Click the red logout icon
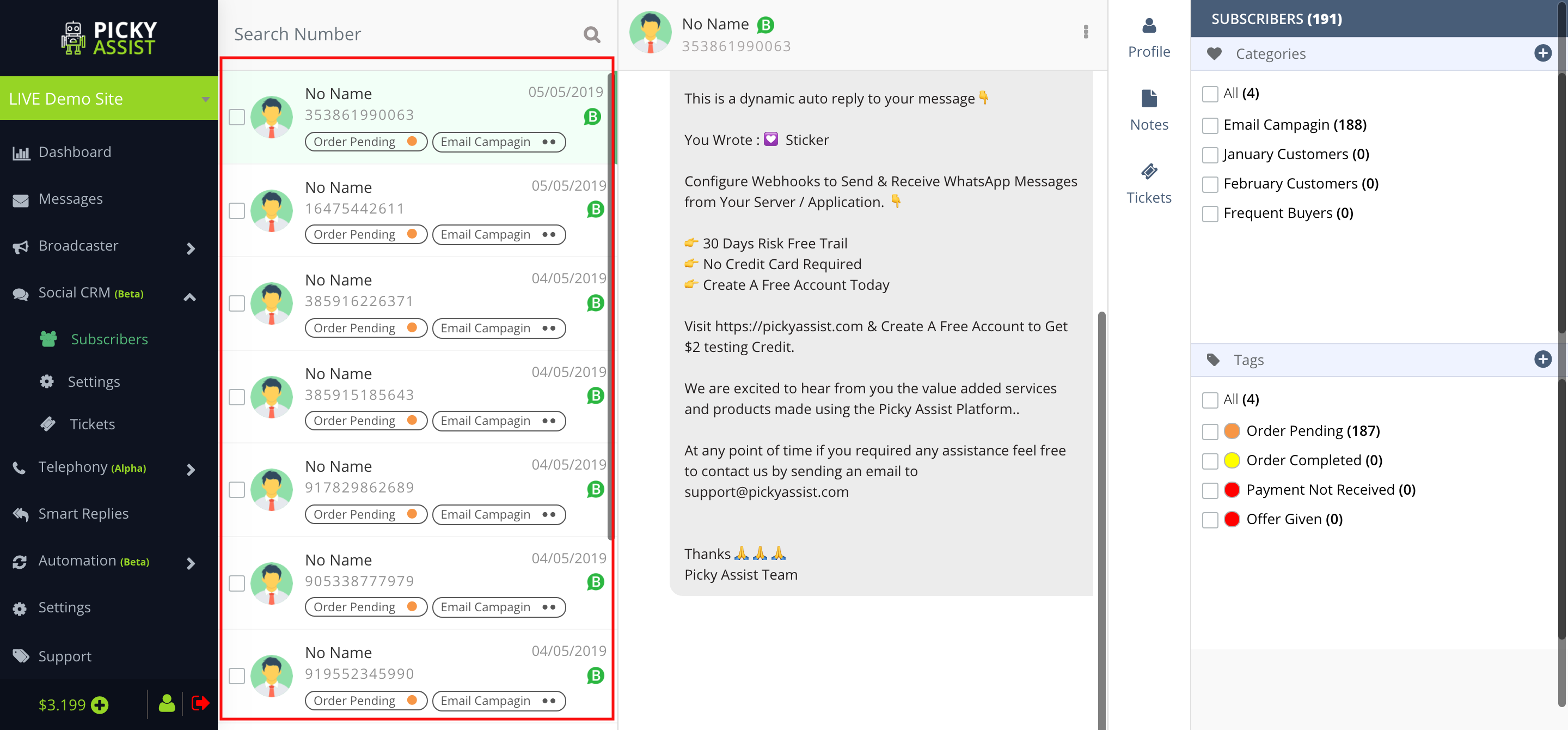The height and width of the screenshot is (730, 1568). point(200,703)
